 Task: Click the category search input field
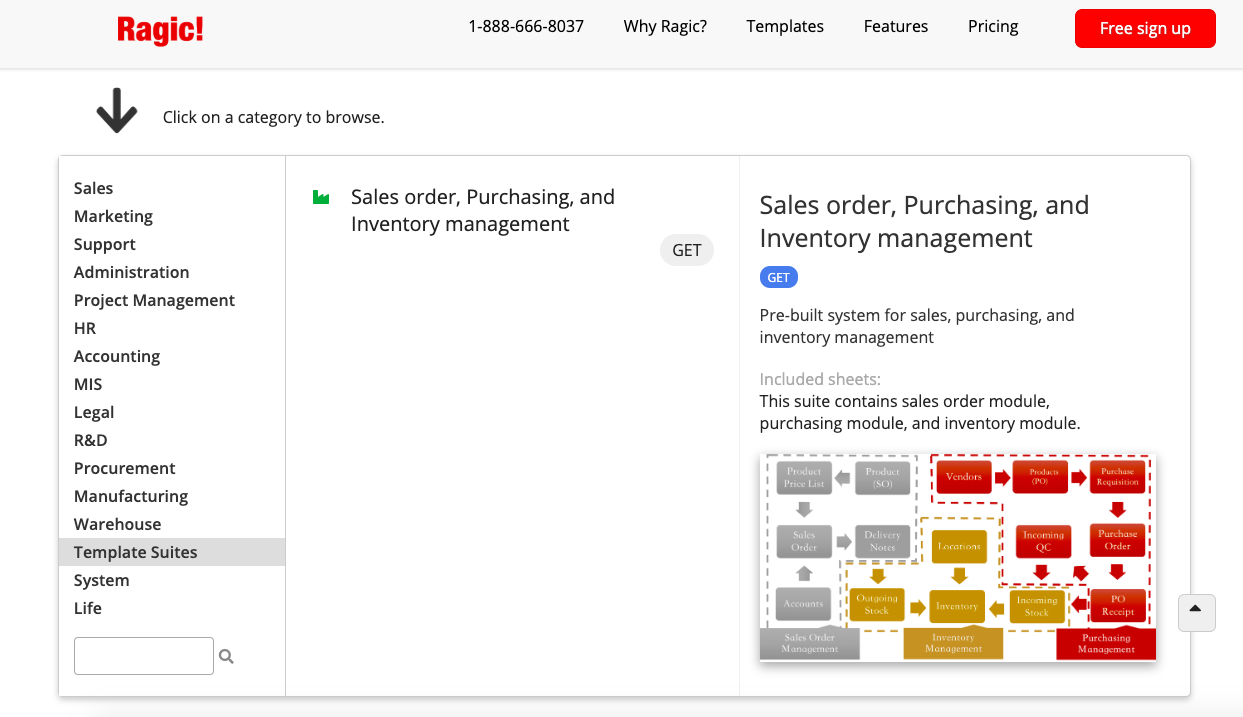(144, 656)
